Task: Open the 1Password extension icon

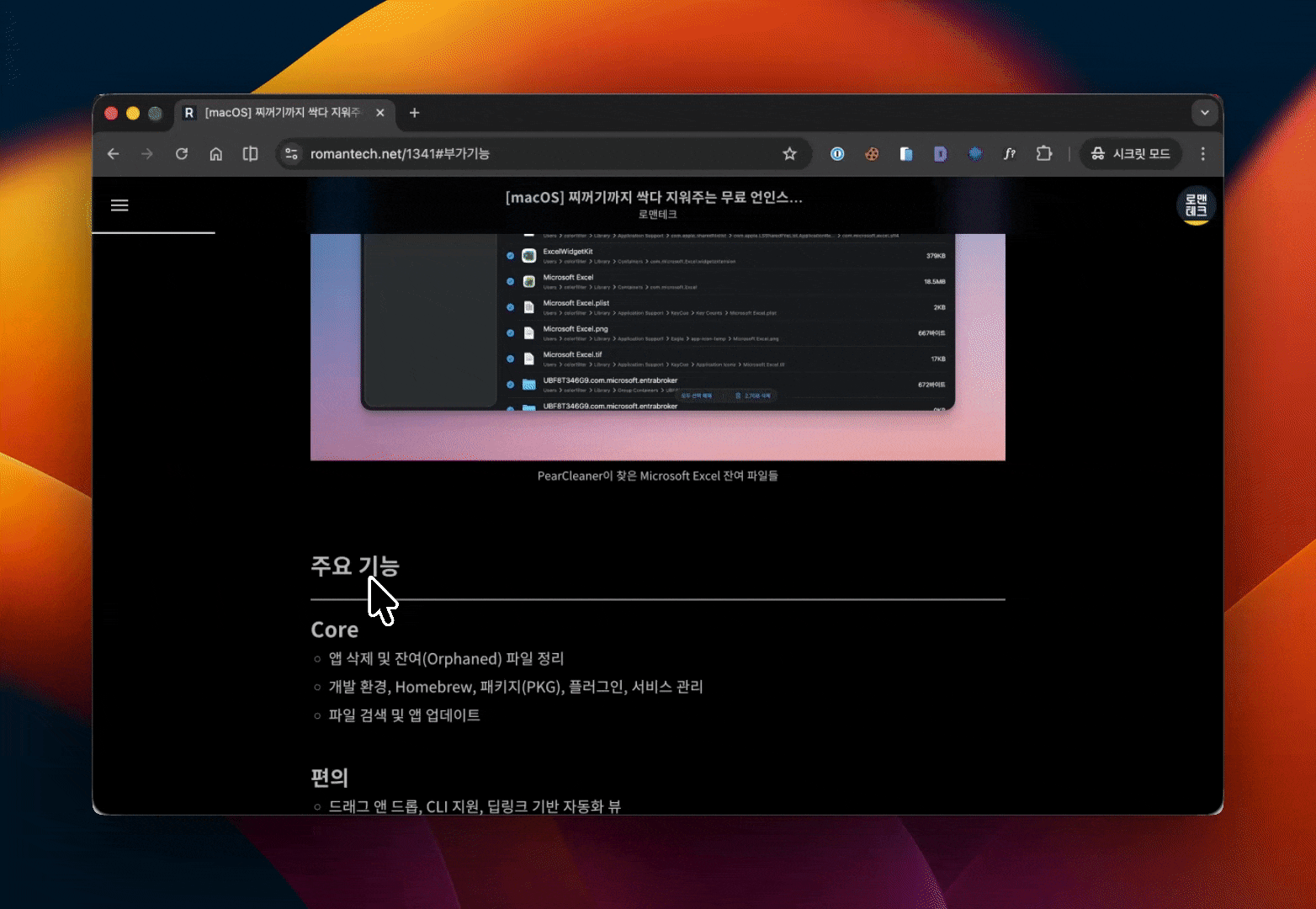Action: pos(837,154)
